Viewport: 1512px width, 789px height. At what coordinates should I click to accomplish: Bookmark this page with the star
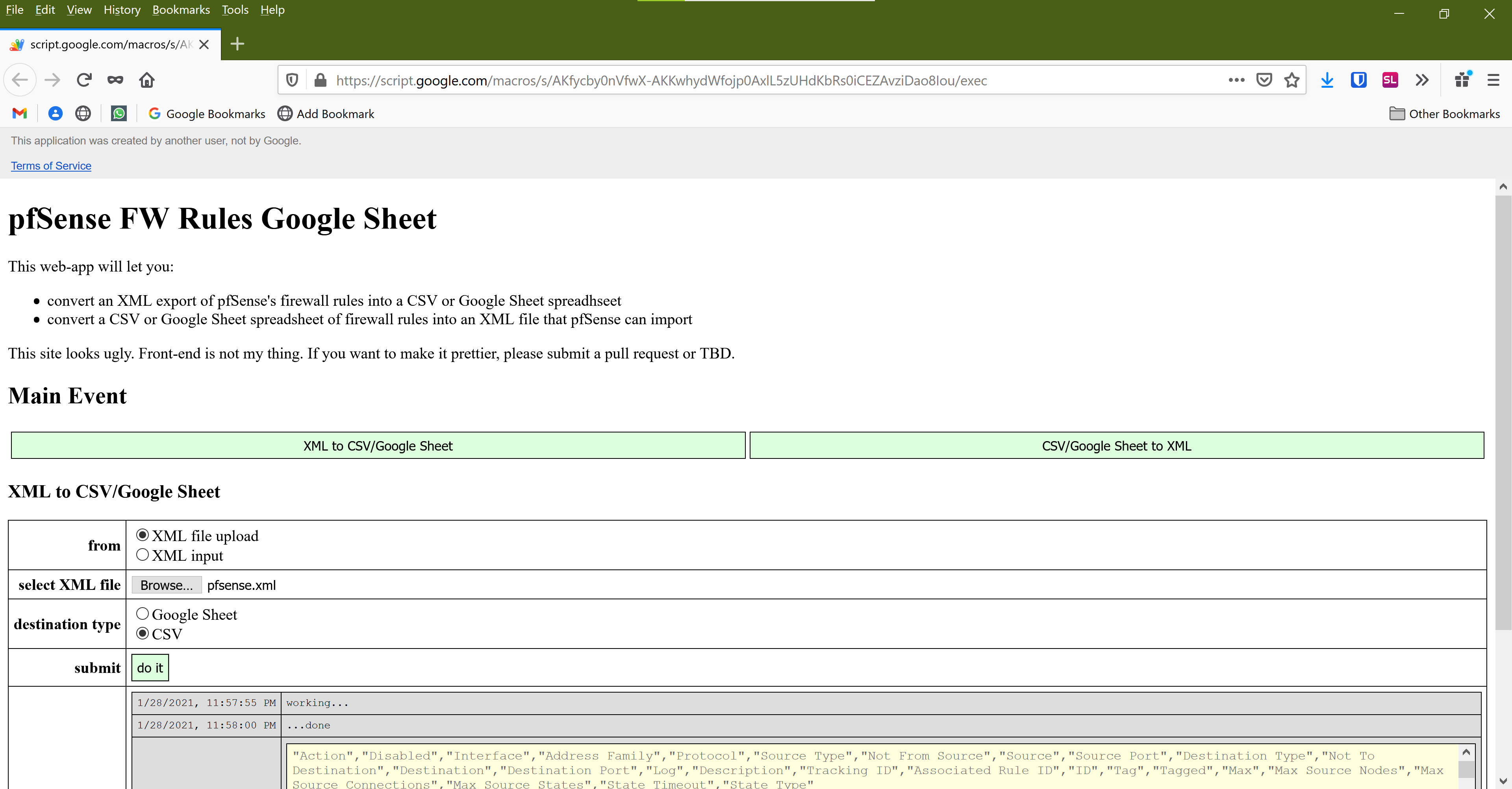pos(1291,80)
